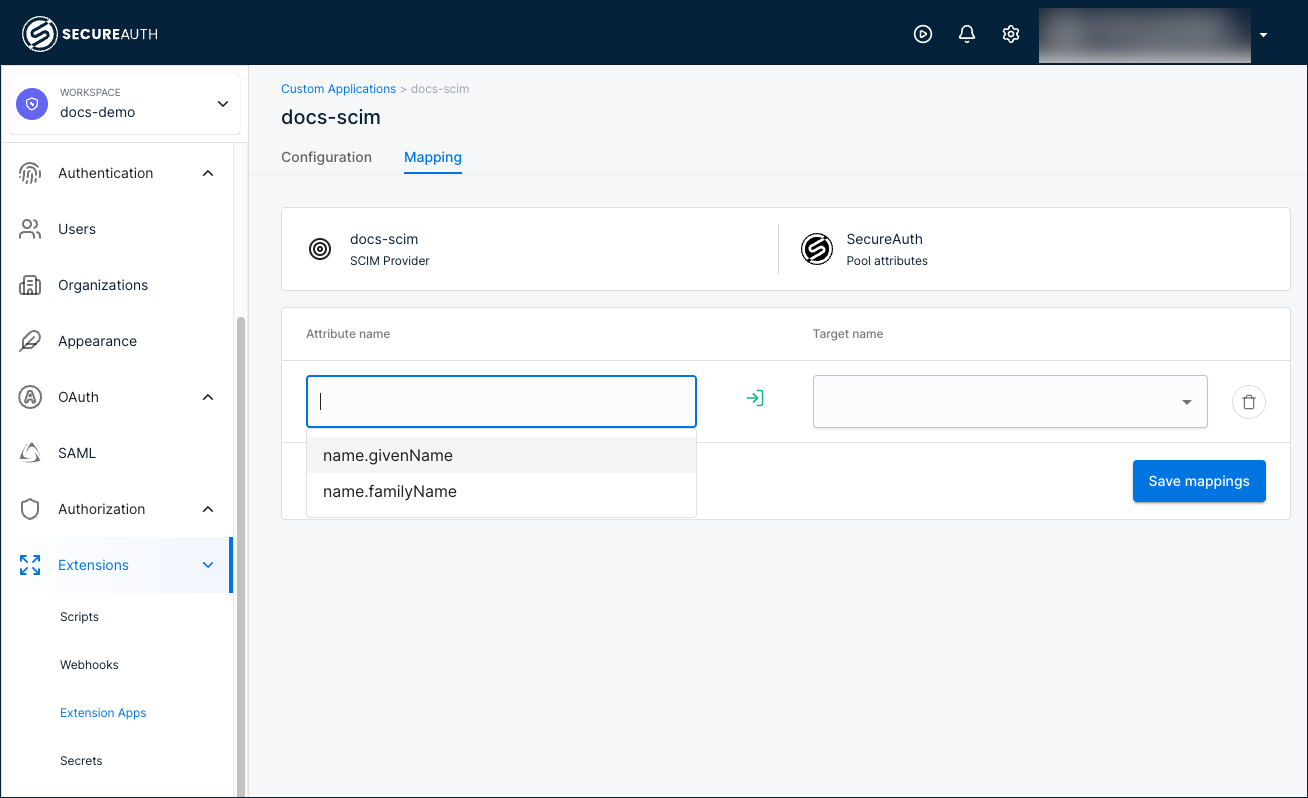Click the docs-scim SCIM Provider target icon
This screenshot has width=1308, height=798.
point(320,249)
